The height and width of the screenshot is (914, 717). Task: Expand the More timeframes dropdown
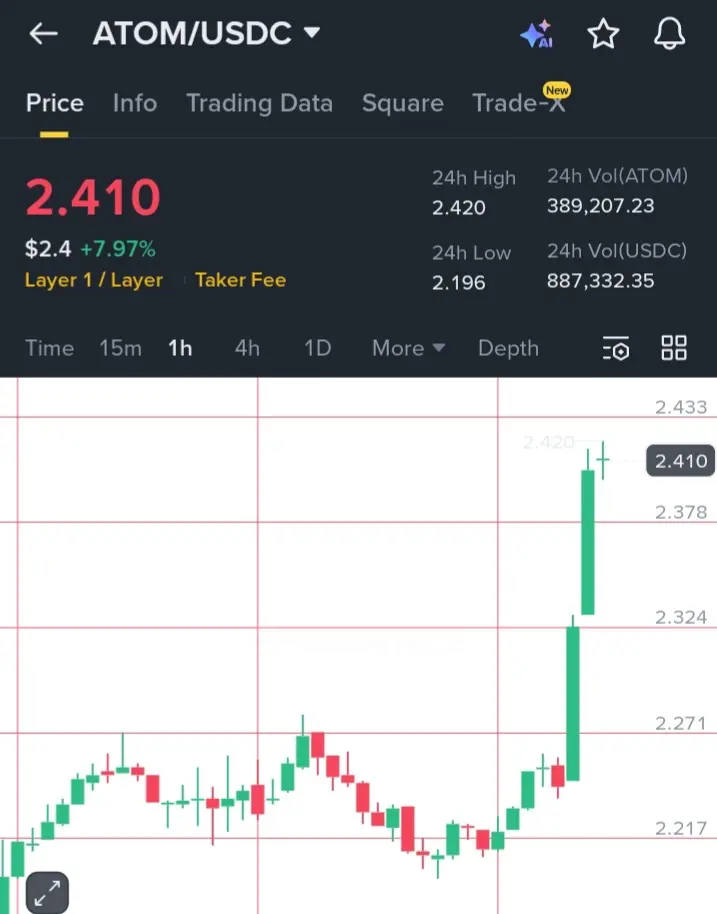tap(408, 348)
